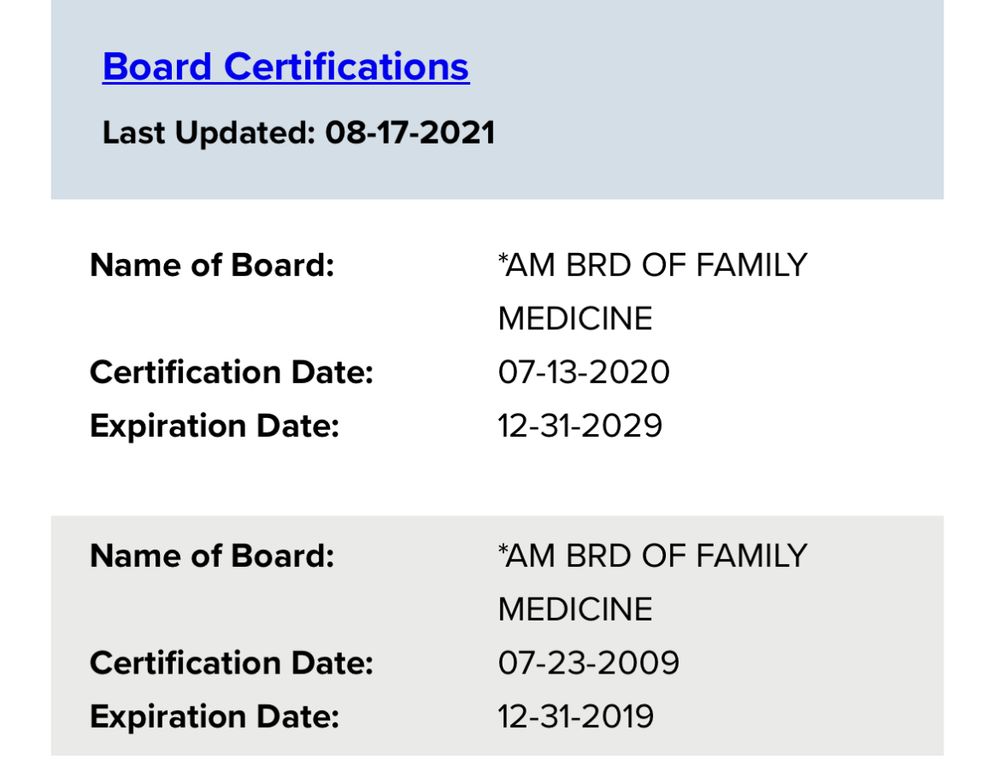
Task: Click the asterisk before AM BRD in gray entry
Action: (502, 550)
